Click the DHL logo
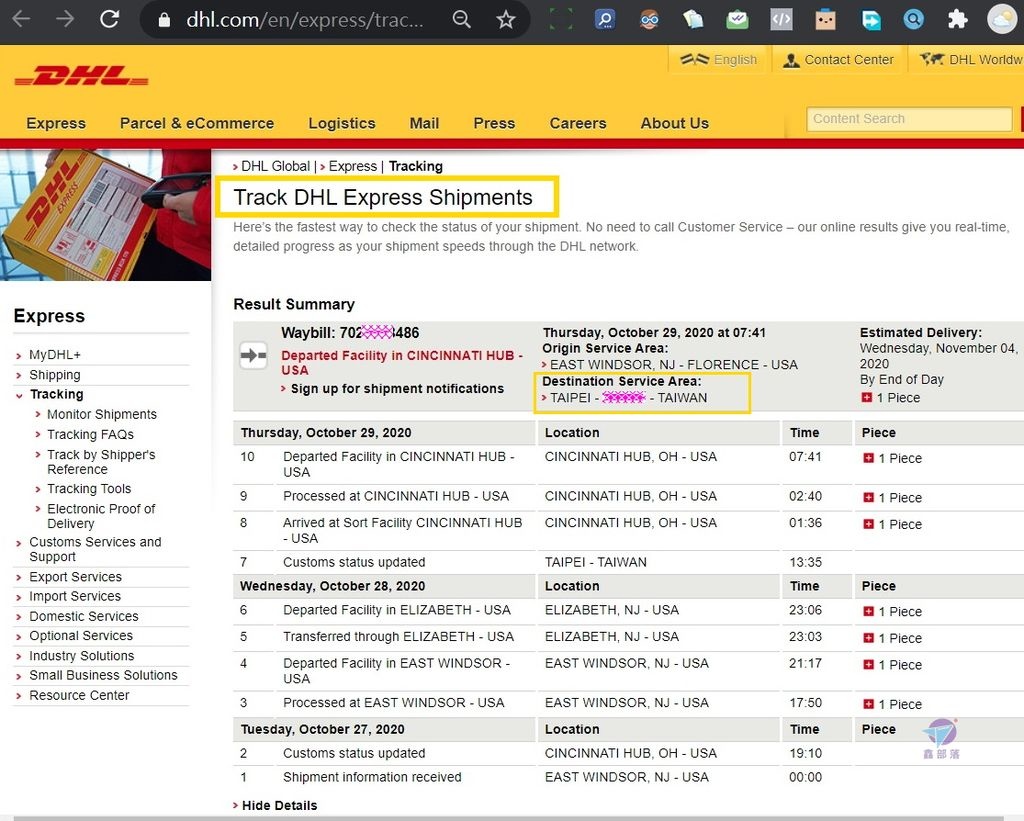The image size is (1024, 821). coord(82,76)
